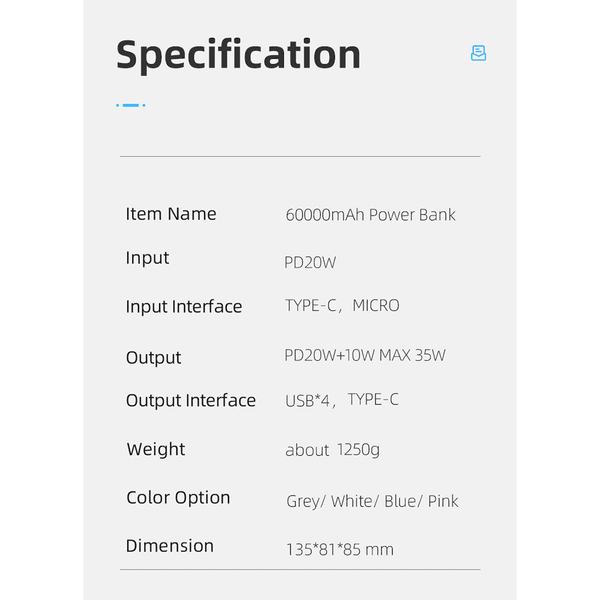Click the 60000mAh Power Bank value
600x600 pixels.
370,215
